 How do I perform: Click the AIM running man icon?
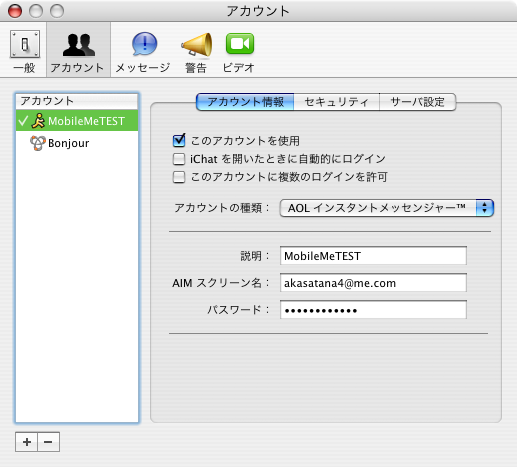[x=38, y=121]
